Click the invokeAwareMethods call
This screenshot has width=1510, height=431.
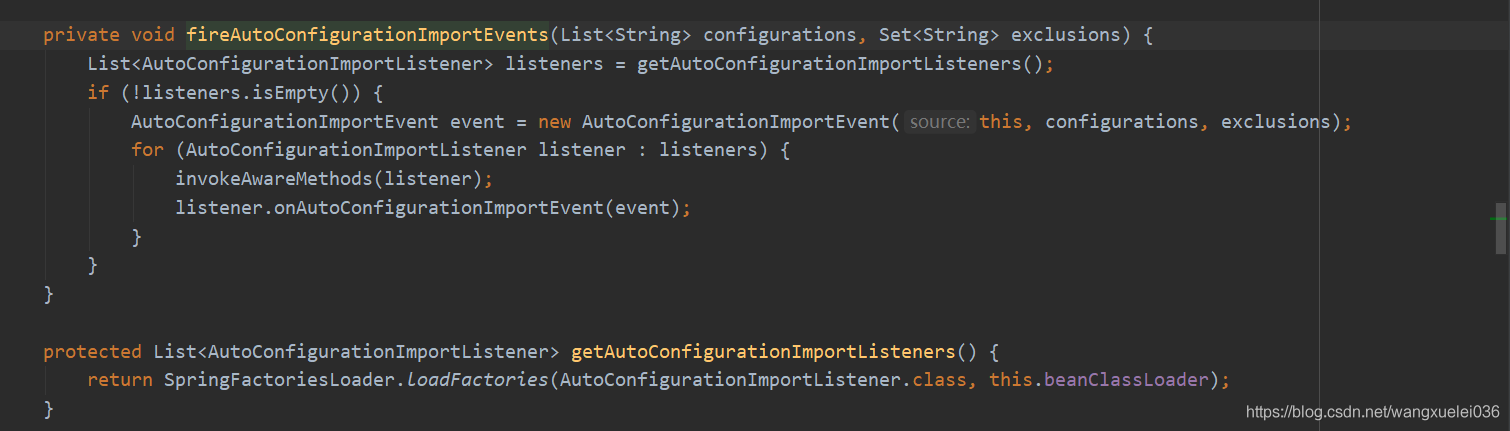pos(274,179)
